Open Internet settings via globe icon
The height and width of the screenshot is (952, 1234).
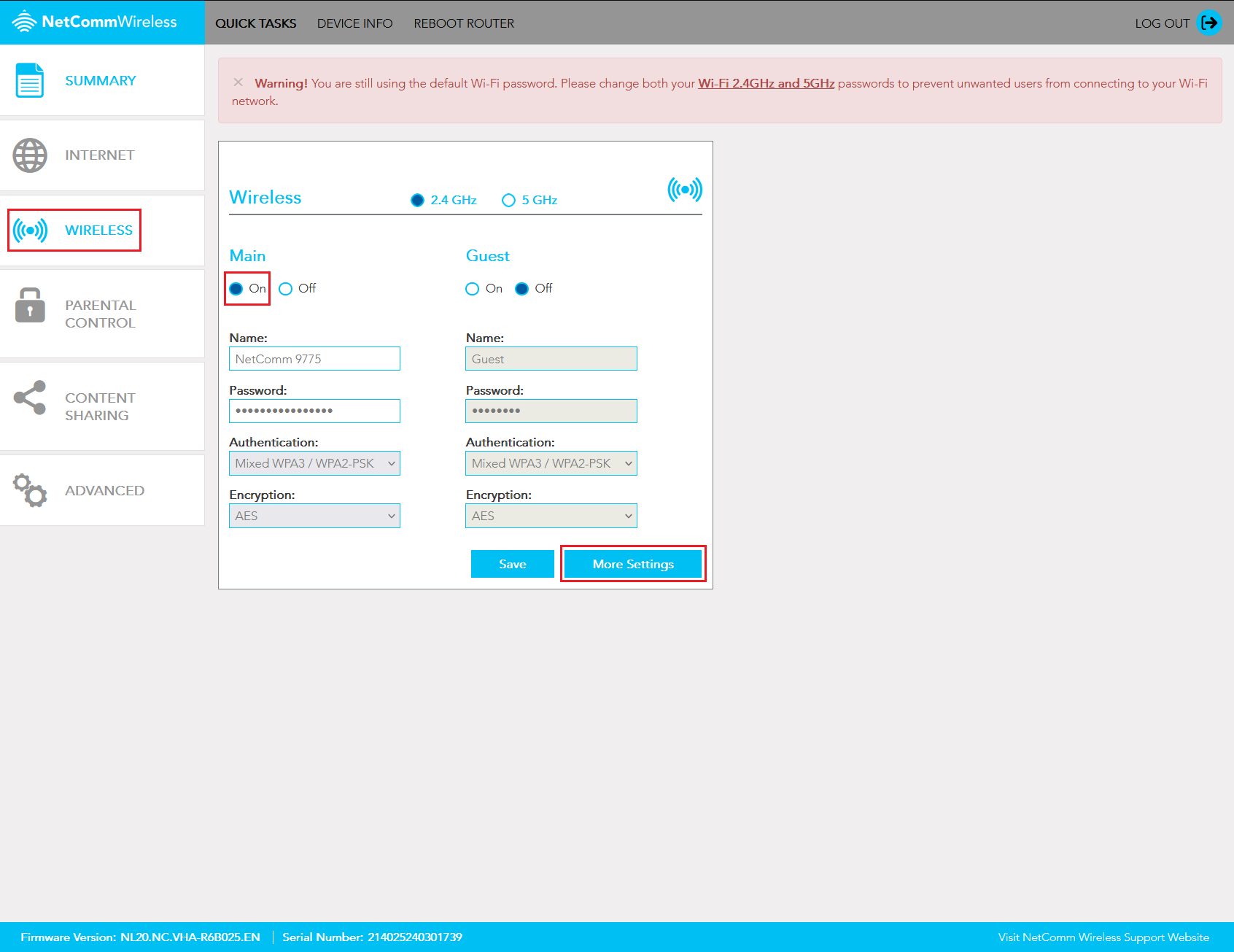pos(29,155)
